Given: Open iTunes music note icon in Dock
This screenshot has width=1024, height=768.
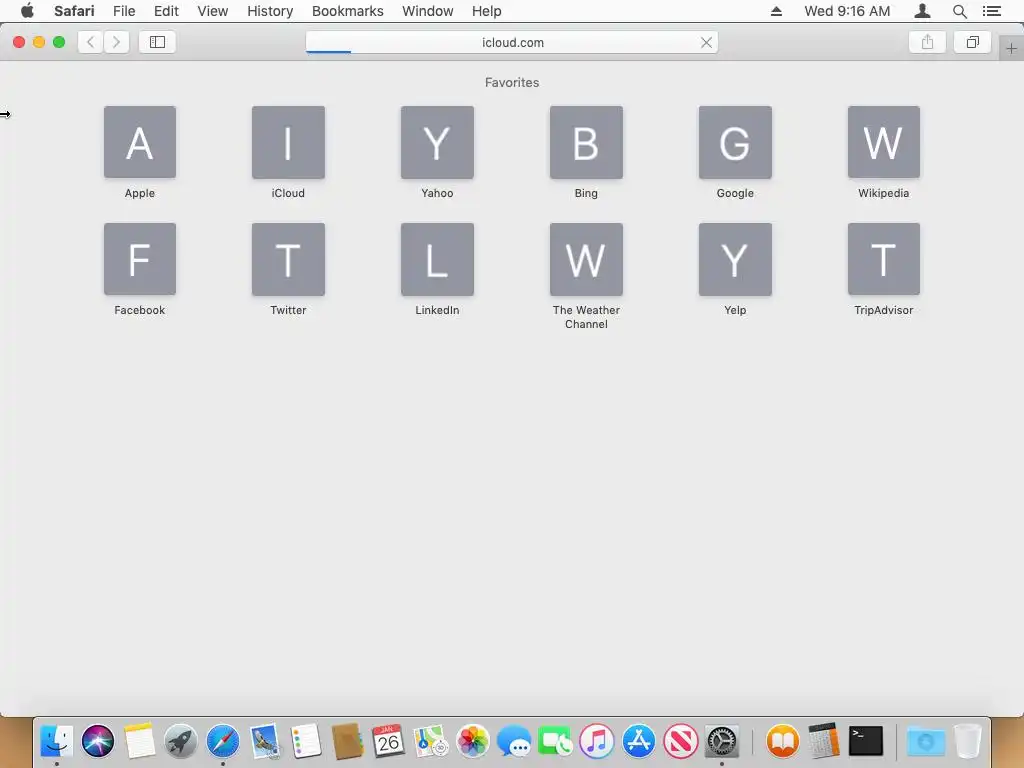Looking at the screenshot, I should click(597, 741).
